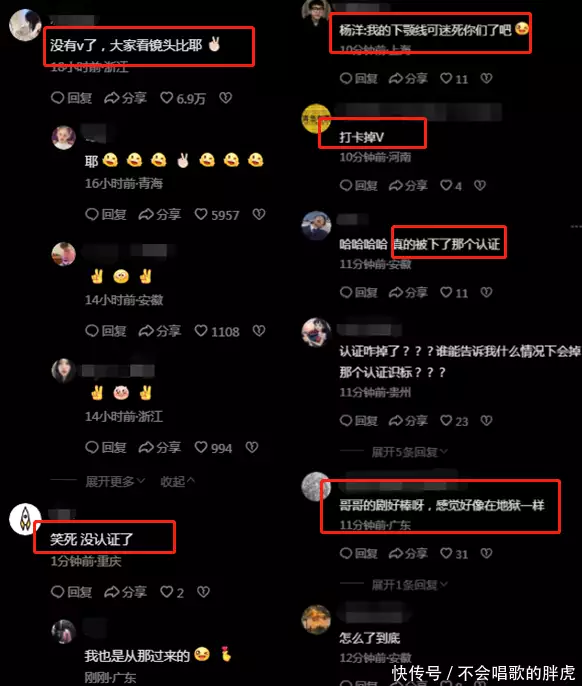Expand 展开1条回复 under 广东 comment
The height and width of the screenshot is (686, 582).
tap(409, 584)
